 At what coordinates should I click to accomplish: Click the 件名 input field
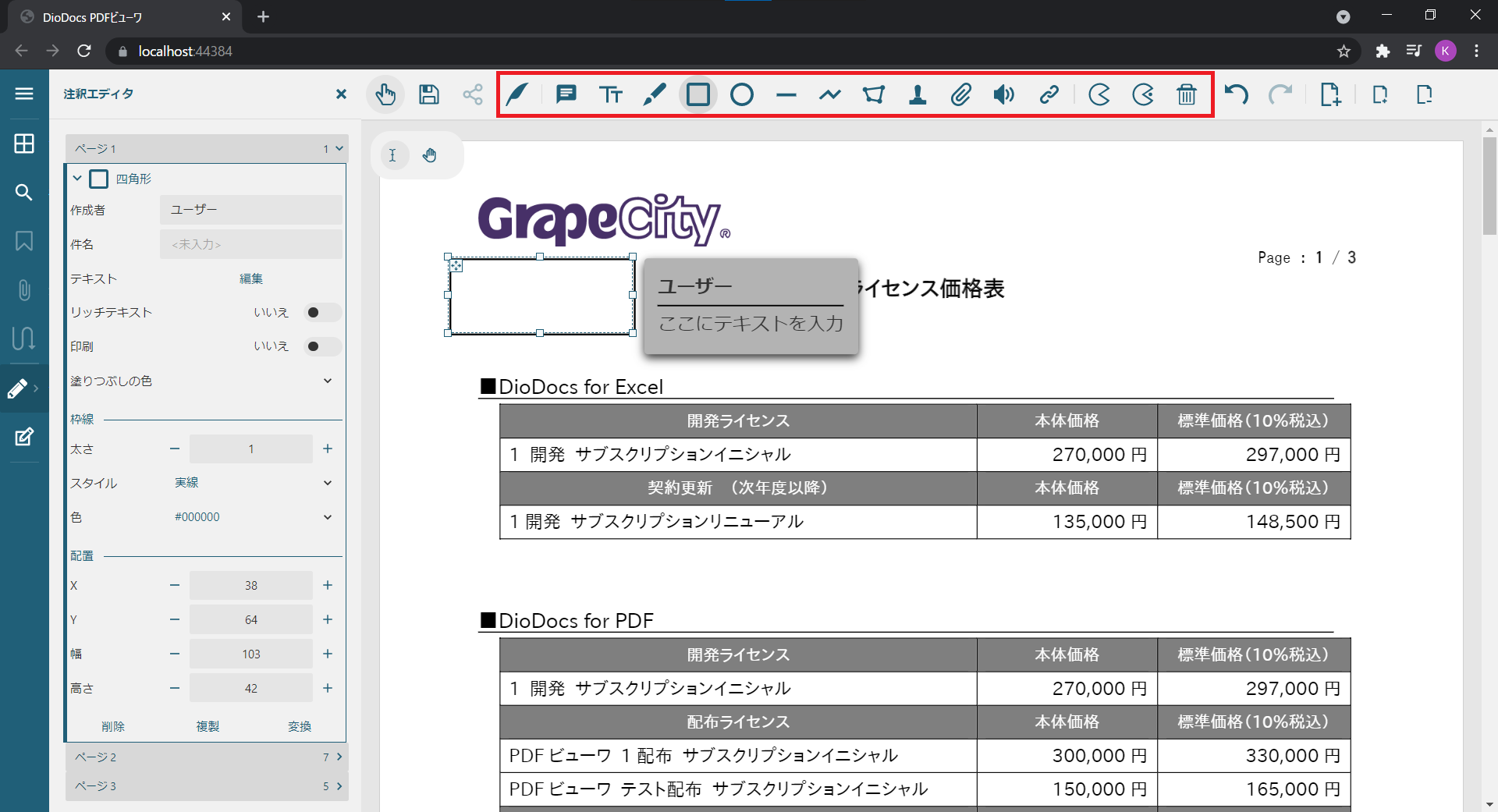tap(251, 244)
